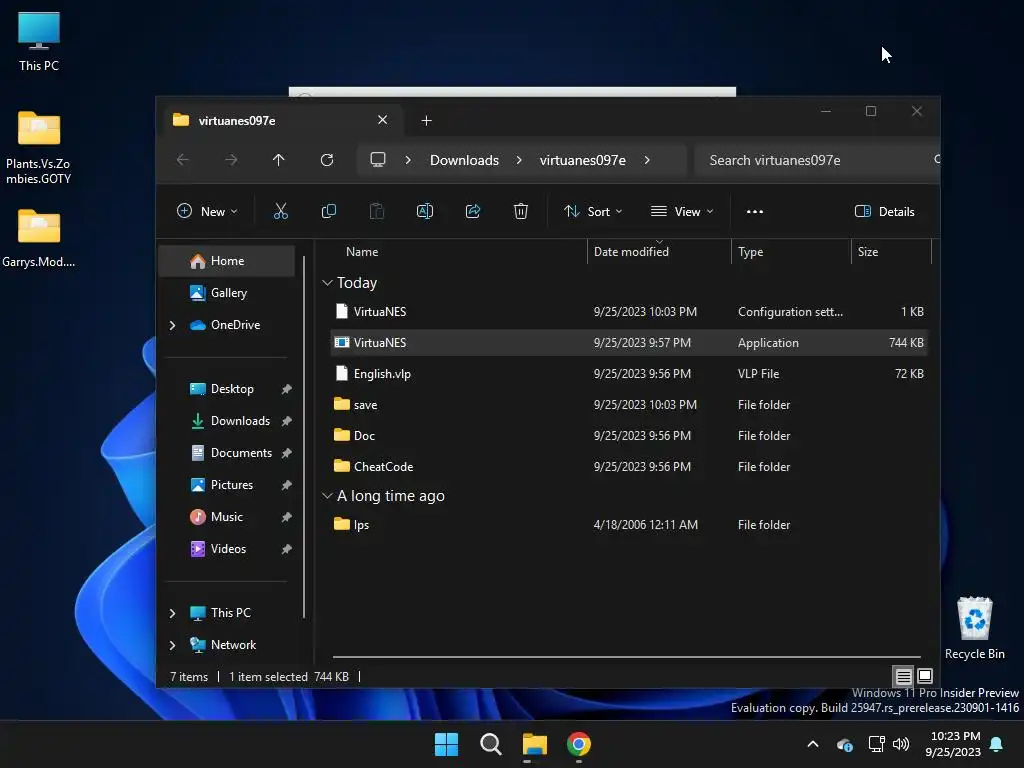Go back with the left arrow
1024x768 pixels.
[183, 160]
